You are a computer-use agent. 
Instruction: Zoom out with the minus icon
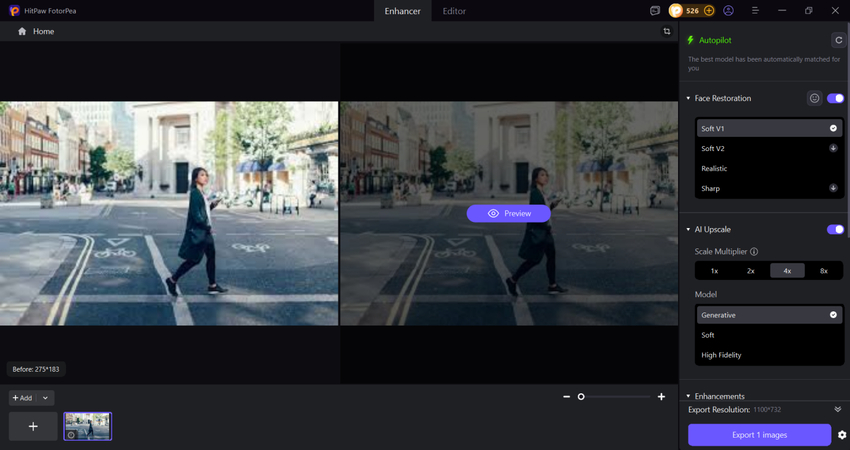pyautogui.click(x=566, y=397)
